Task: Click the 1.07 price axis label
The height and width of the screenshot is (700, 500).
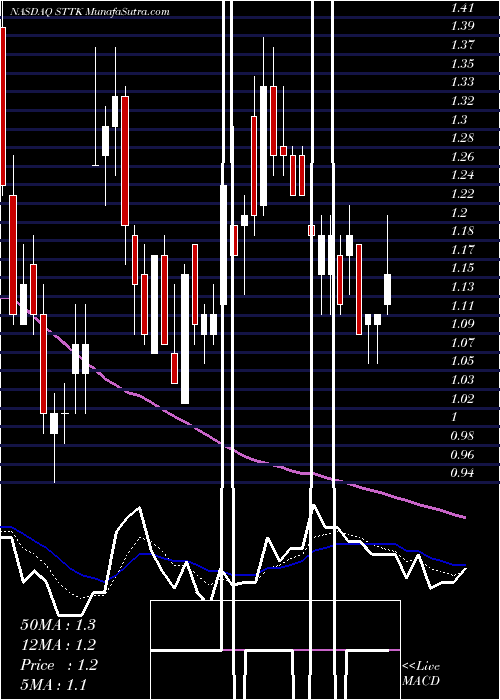Action: [462, 342]
